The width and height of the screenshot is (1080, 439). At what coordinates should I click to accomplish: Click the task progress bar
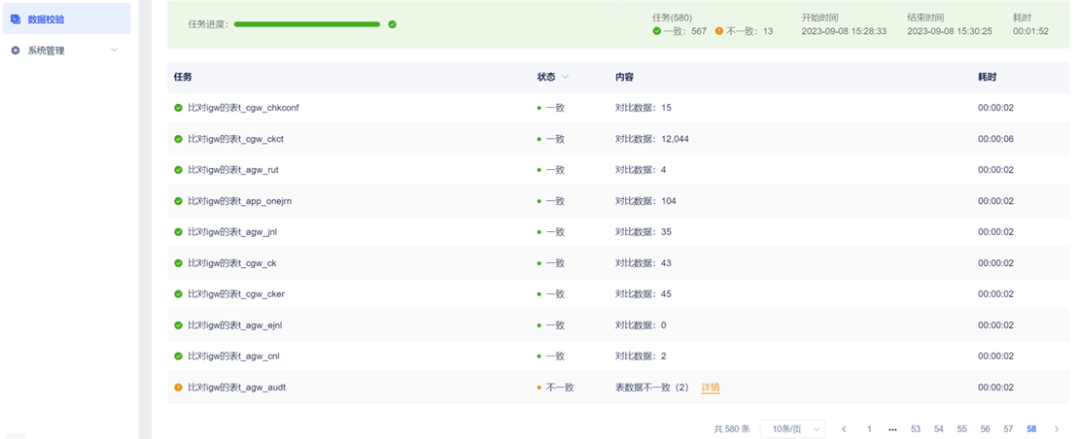307,24
